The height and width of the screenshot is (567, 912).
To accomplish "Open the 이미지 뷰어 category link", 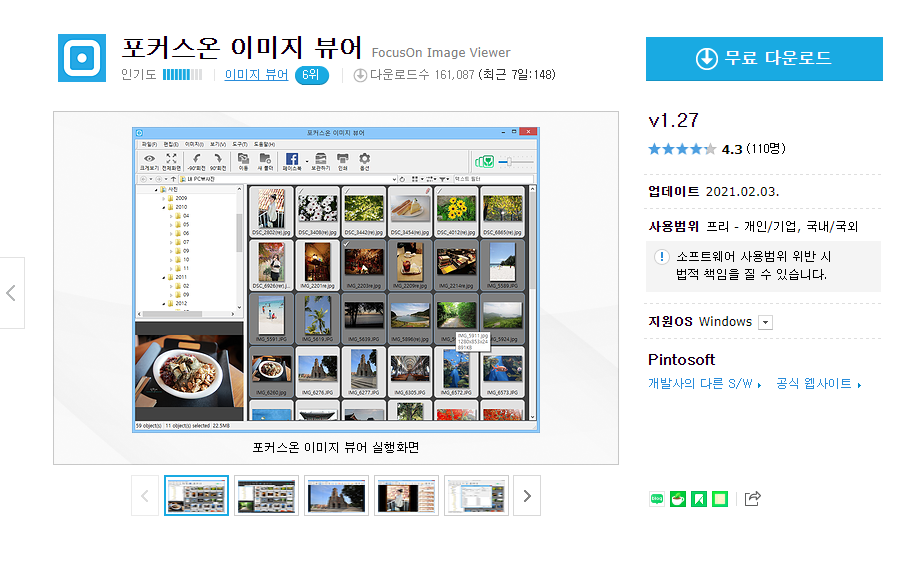I will click(x=256, y=74).
